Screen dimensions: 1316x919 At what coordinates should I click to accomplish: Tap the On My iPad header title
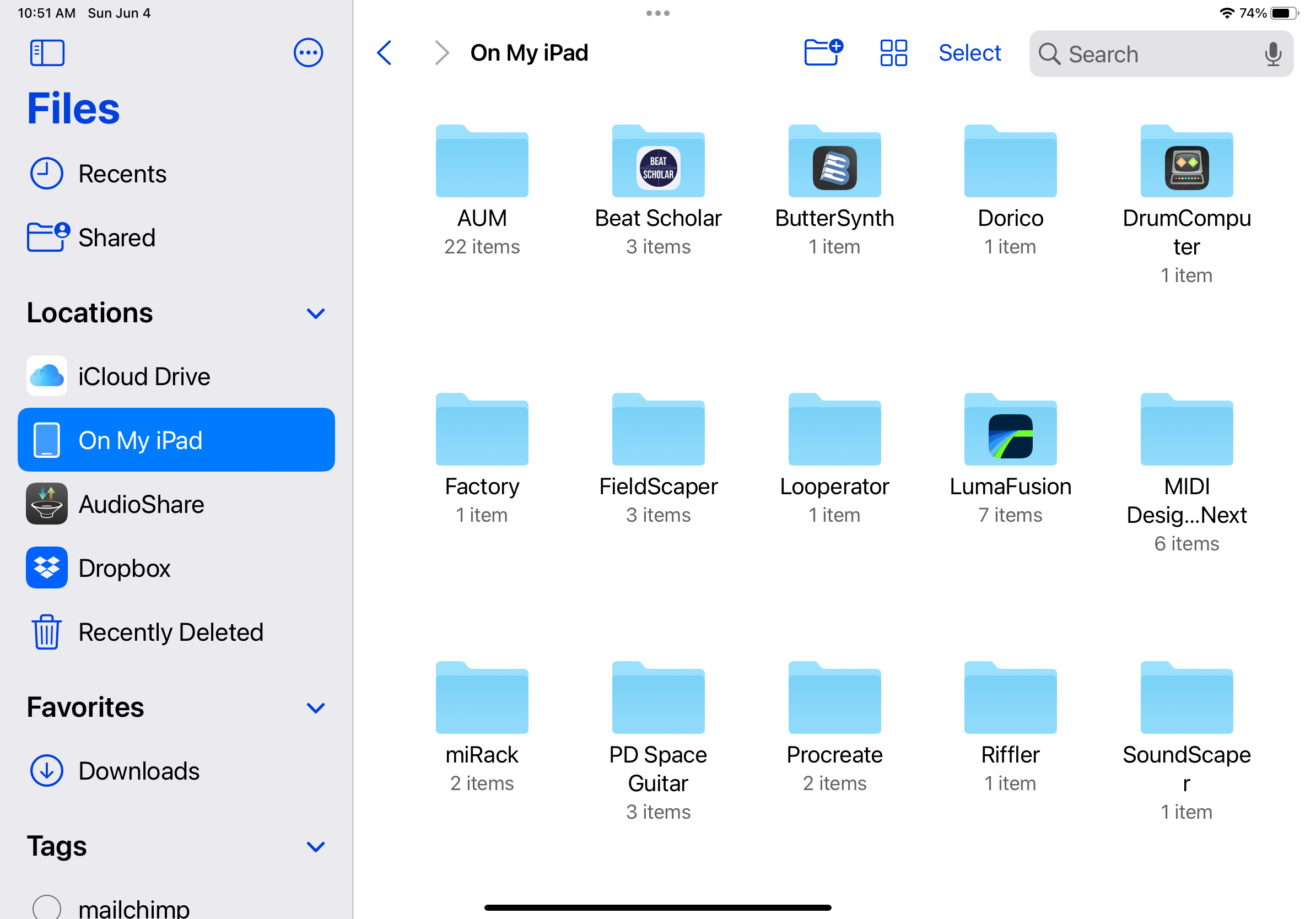pyautogui.click(x=528, y=53)
